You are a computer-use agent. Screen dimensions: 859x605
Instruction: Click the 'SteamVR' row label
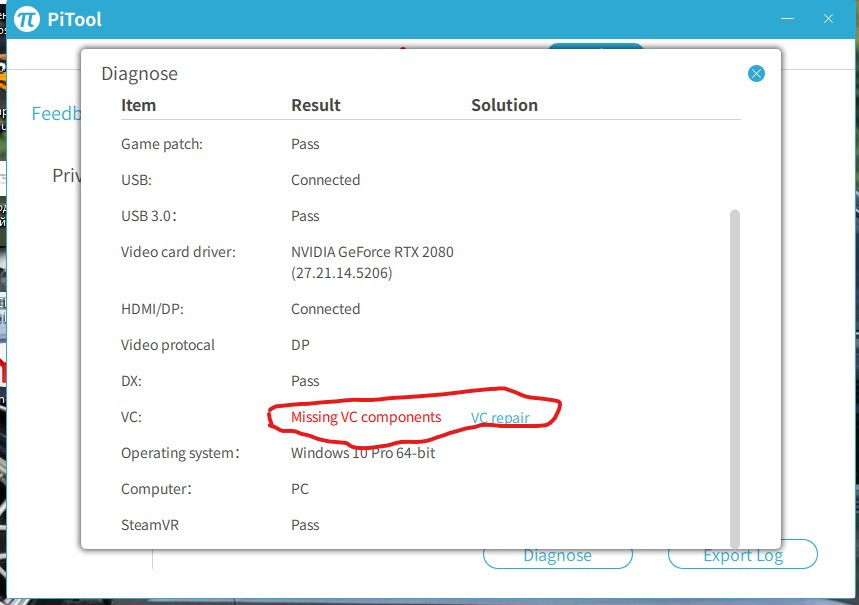coord(150,525)
